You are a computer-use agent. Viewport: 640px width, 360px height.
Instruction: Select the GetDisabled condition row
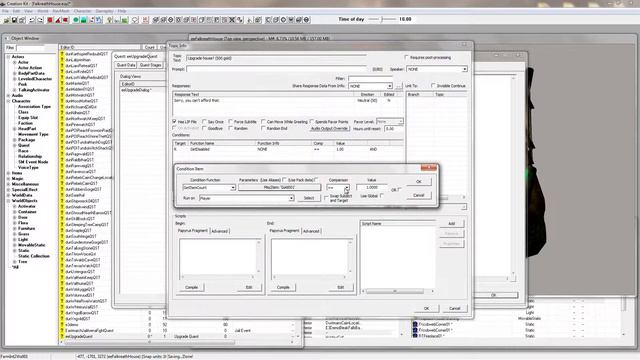[x=288, y=149]
